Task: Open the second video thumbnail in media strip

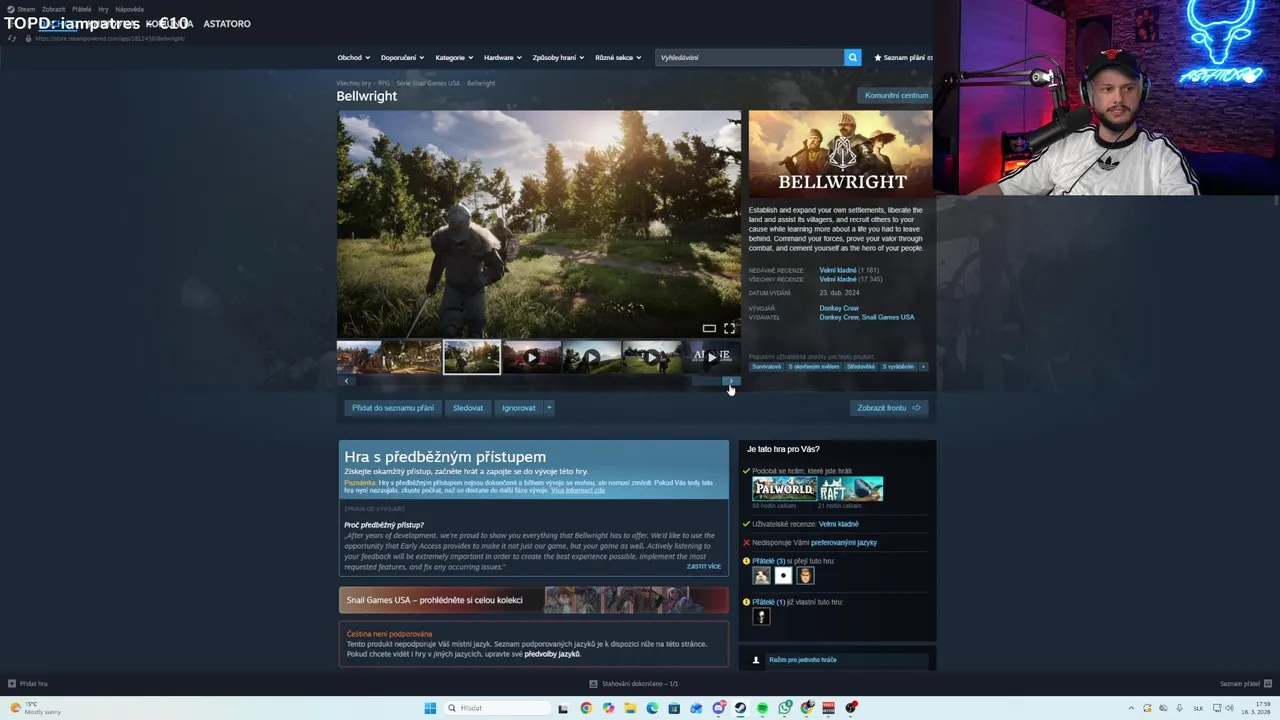Action: coord(592,357)
